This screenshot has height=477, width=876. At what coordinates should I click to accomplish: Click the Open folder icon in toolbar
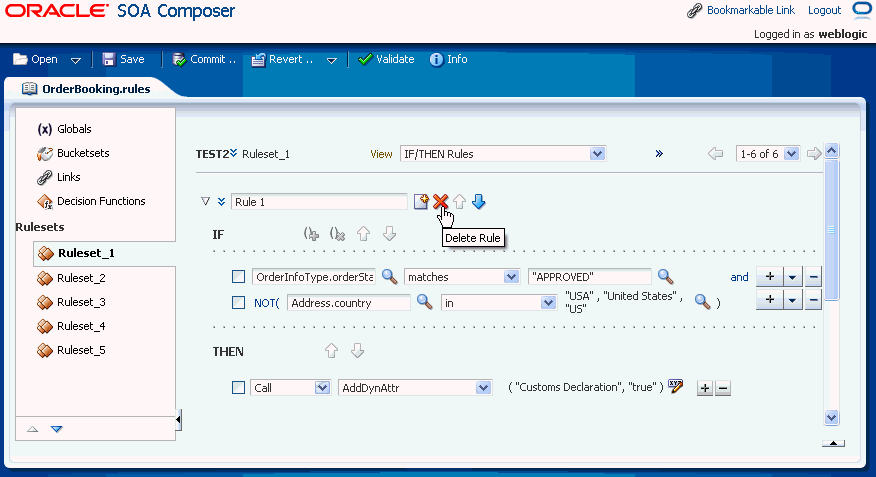click(20, 59)
